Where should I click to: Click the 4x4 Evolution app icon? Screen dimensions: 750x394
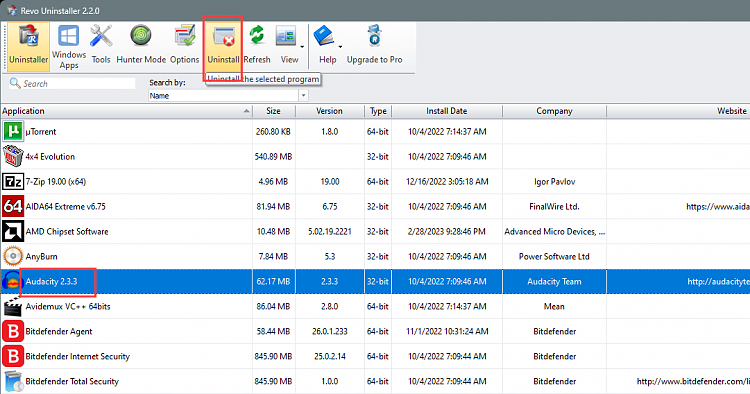[13, 156]
